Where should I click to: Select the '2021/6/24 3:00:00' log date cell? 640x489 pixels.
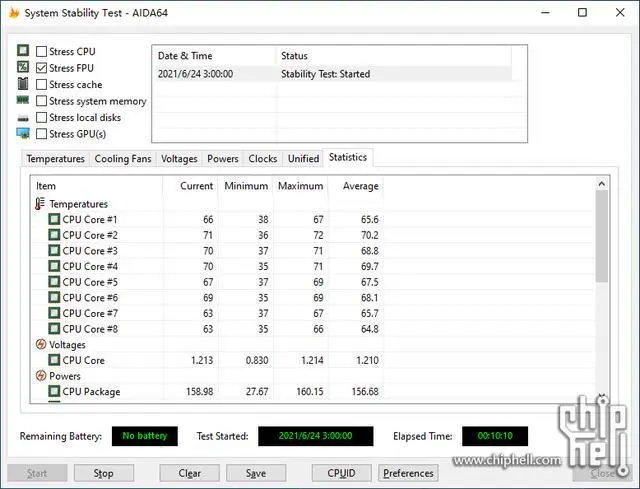click(x=196, y=74)
